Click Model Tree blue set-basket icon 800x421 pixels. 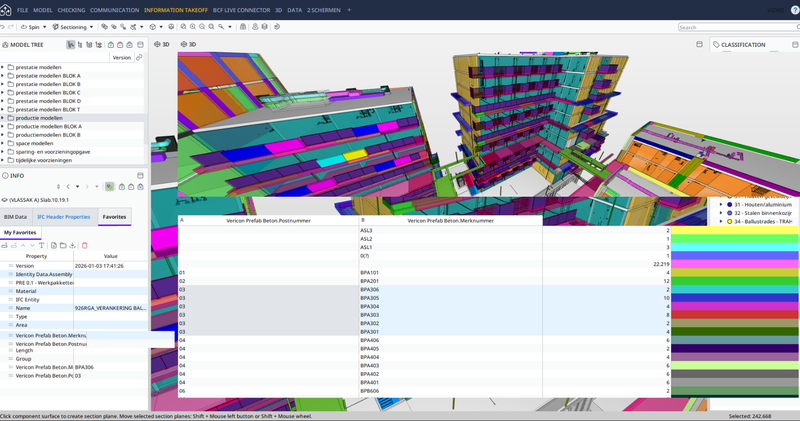(130, 45)
